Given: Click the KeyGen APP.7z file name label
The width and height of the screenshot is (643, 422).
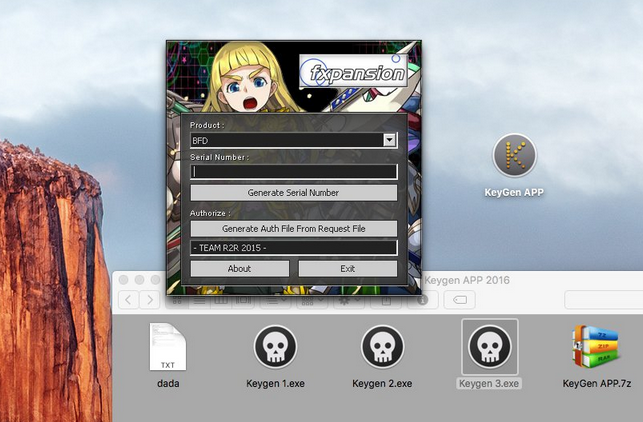Looking at the screenshot, I should (x=597, y=383).
